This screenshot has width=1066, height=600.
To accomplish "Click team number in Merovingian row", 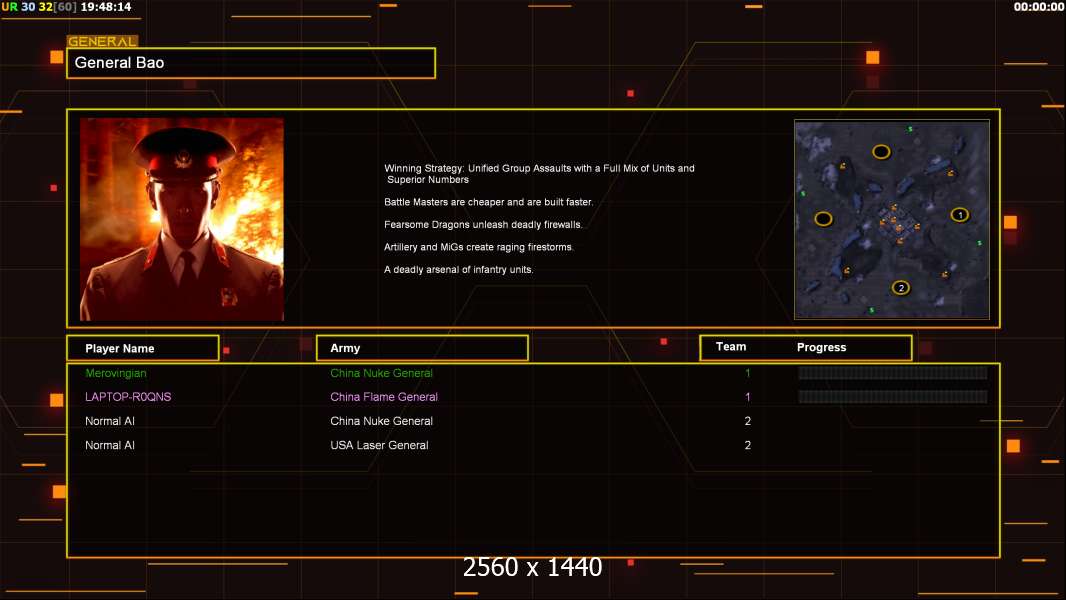I will tap(747, 373).
